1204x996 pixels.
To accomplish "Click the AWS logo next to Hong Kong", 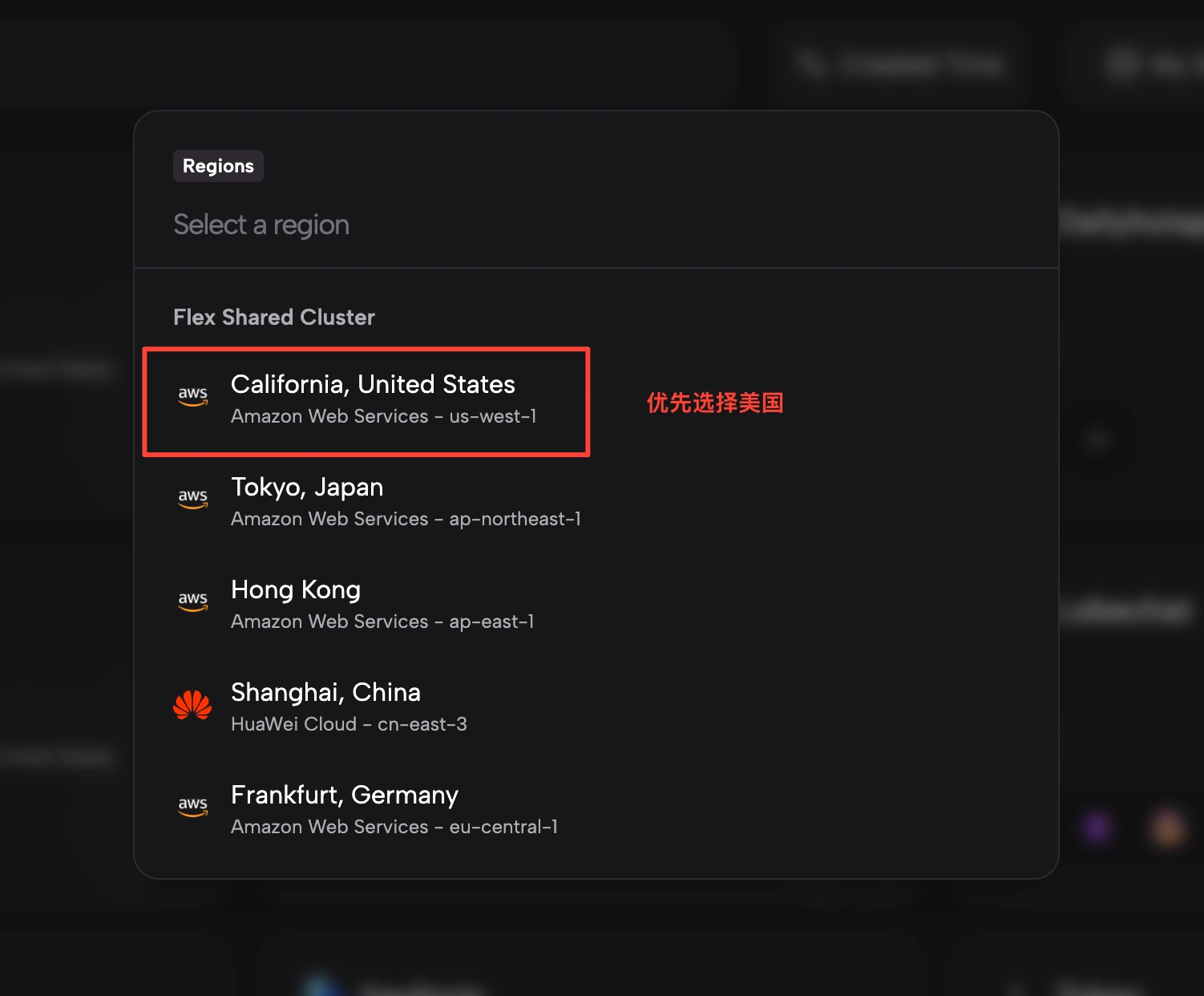I will coord(192,601).
